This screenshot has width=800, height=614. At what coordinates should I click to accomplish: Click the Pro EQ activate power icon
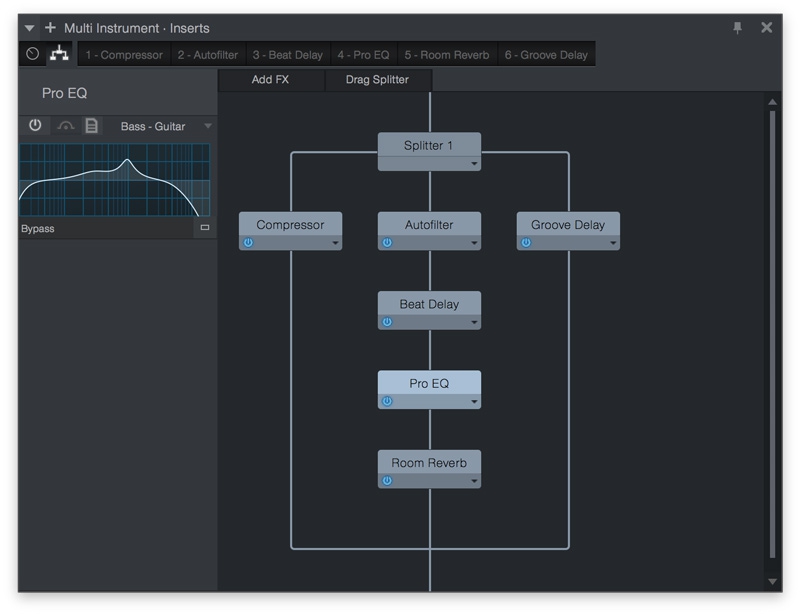(35, 126)
